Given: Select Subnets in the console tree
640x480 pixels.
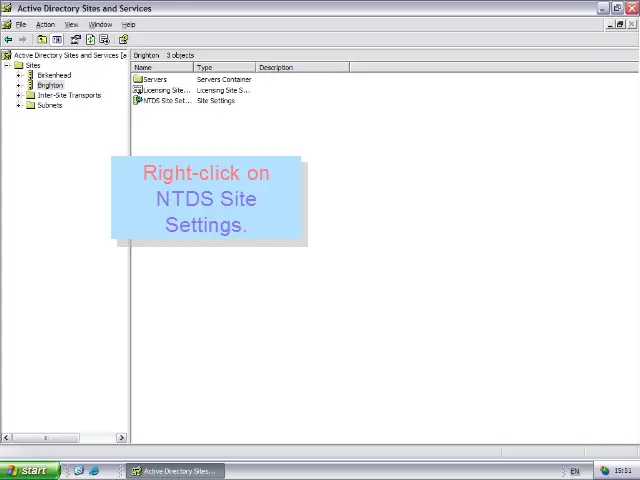Looking at the screenshot, I should coord(50,105).
